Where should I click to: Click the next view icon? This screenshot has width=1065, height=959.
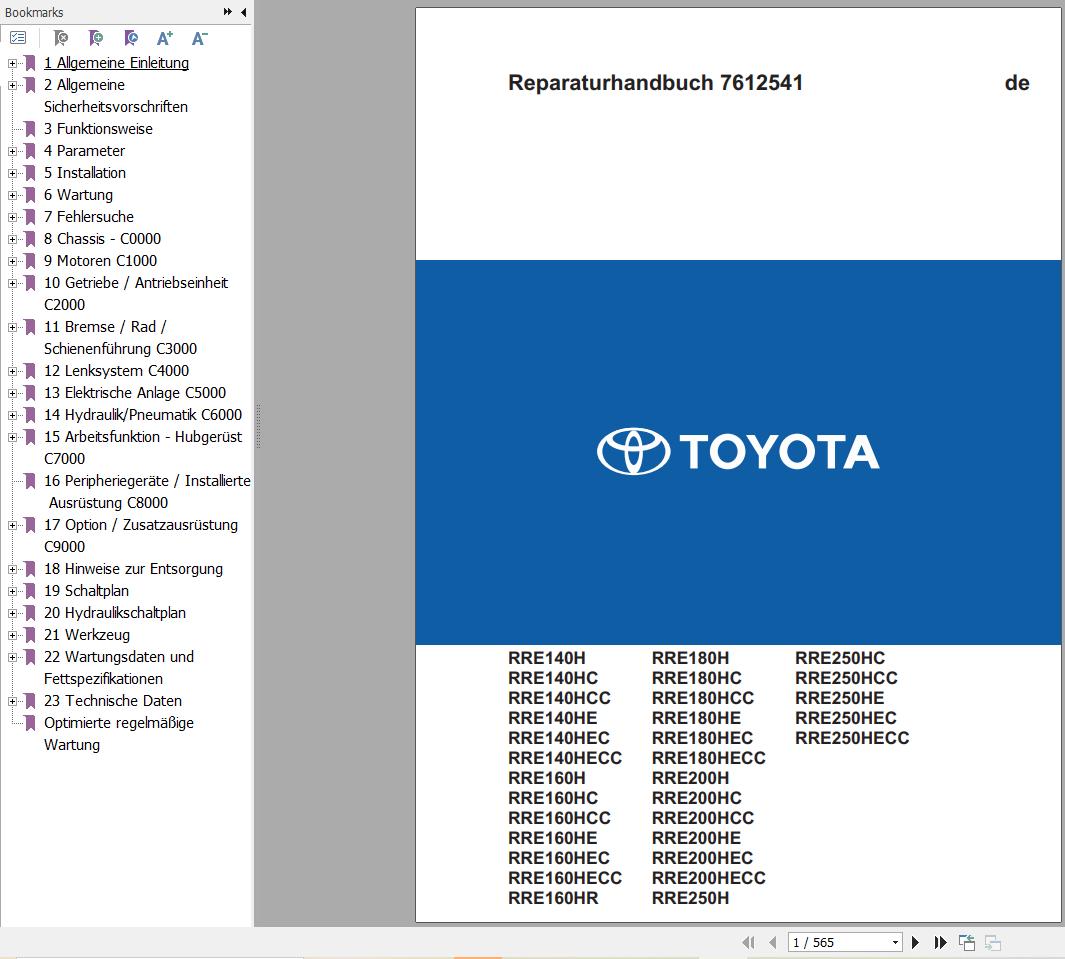click(992, 942)
